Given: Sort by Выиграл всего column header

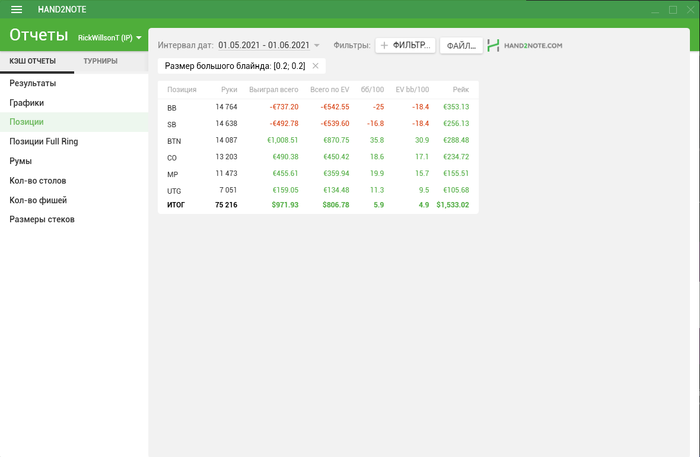Looking at the screenshot, I should point(274,90).
